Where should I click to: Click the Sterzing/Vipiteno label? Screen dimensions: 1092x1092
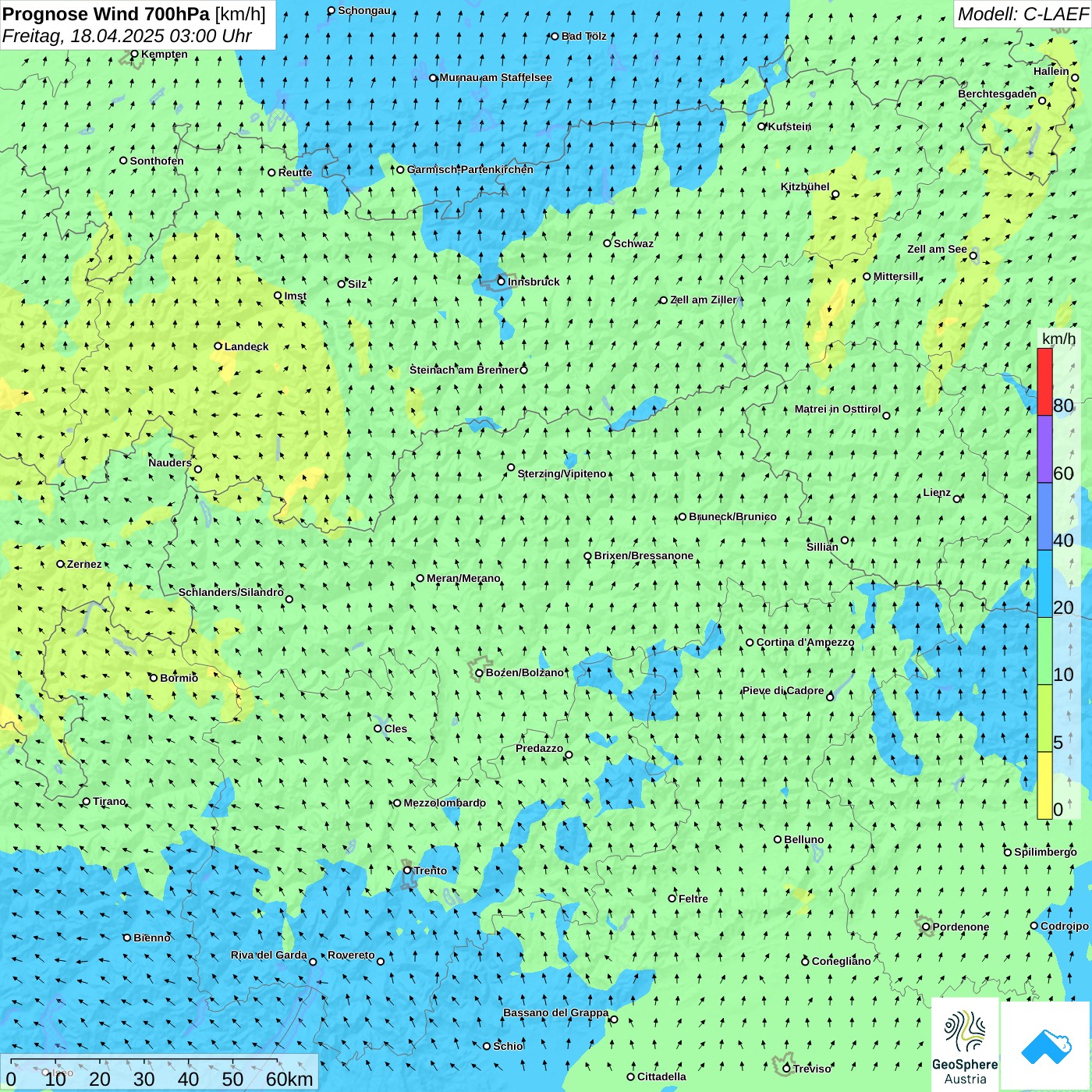[562, 473]
